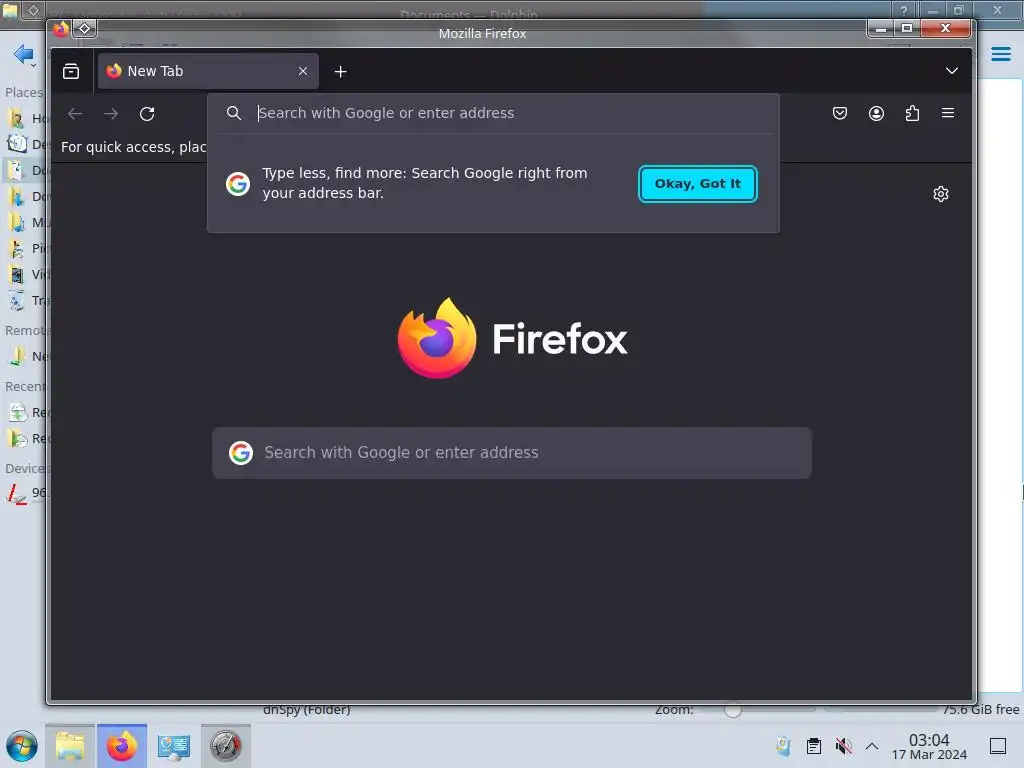Screen dimensions: 1024x768
Task: Go back one page in Firefox
Action: [x=75, y=114]
